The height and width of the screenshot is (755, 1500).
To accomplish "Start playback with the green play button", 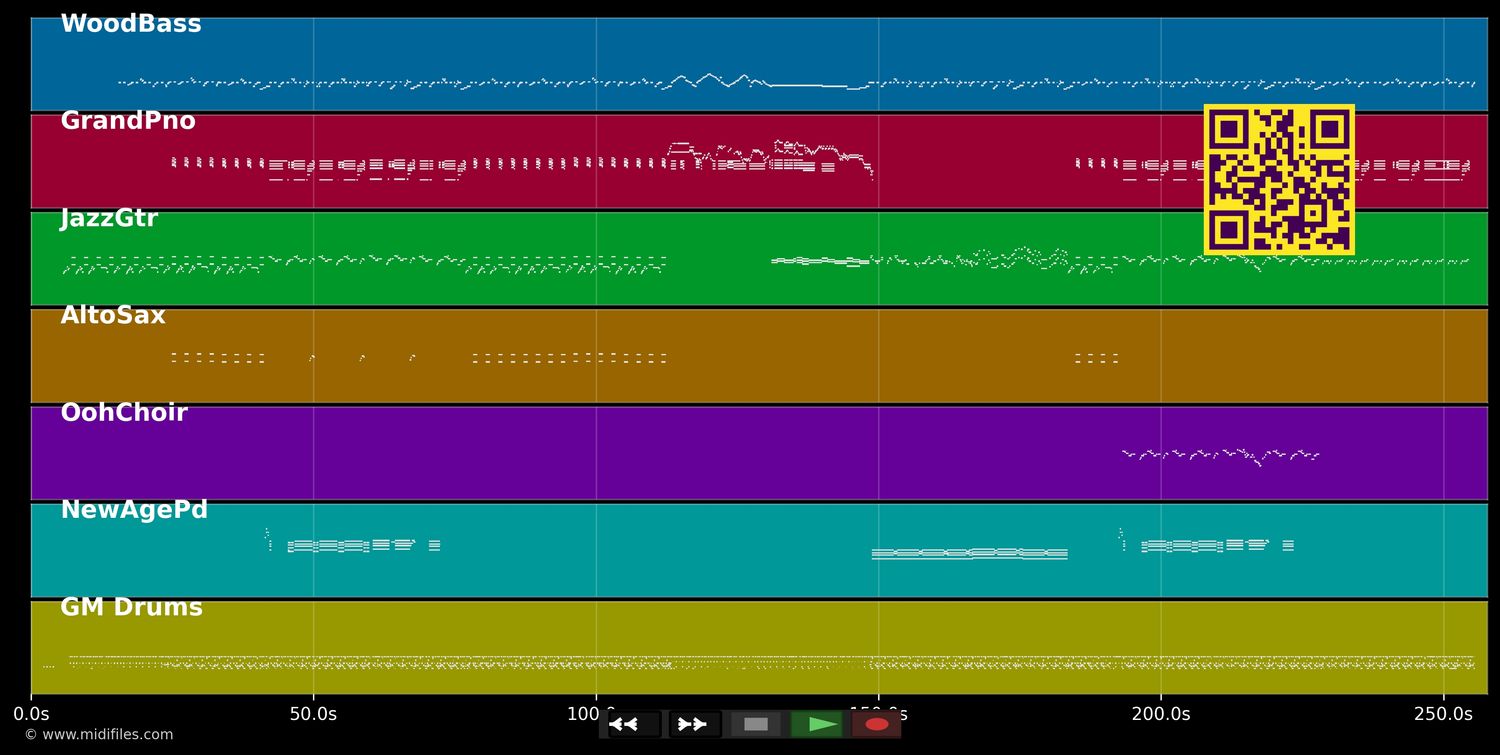I will click(x=817, y=724).
